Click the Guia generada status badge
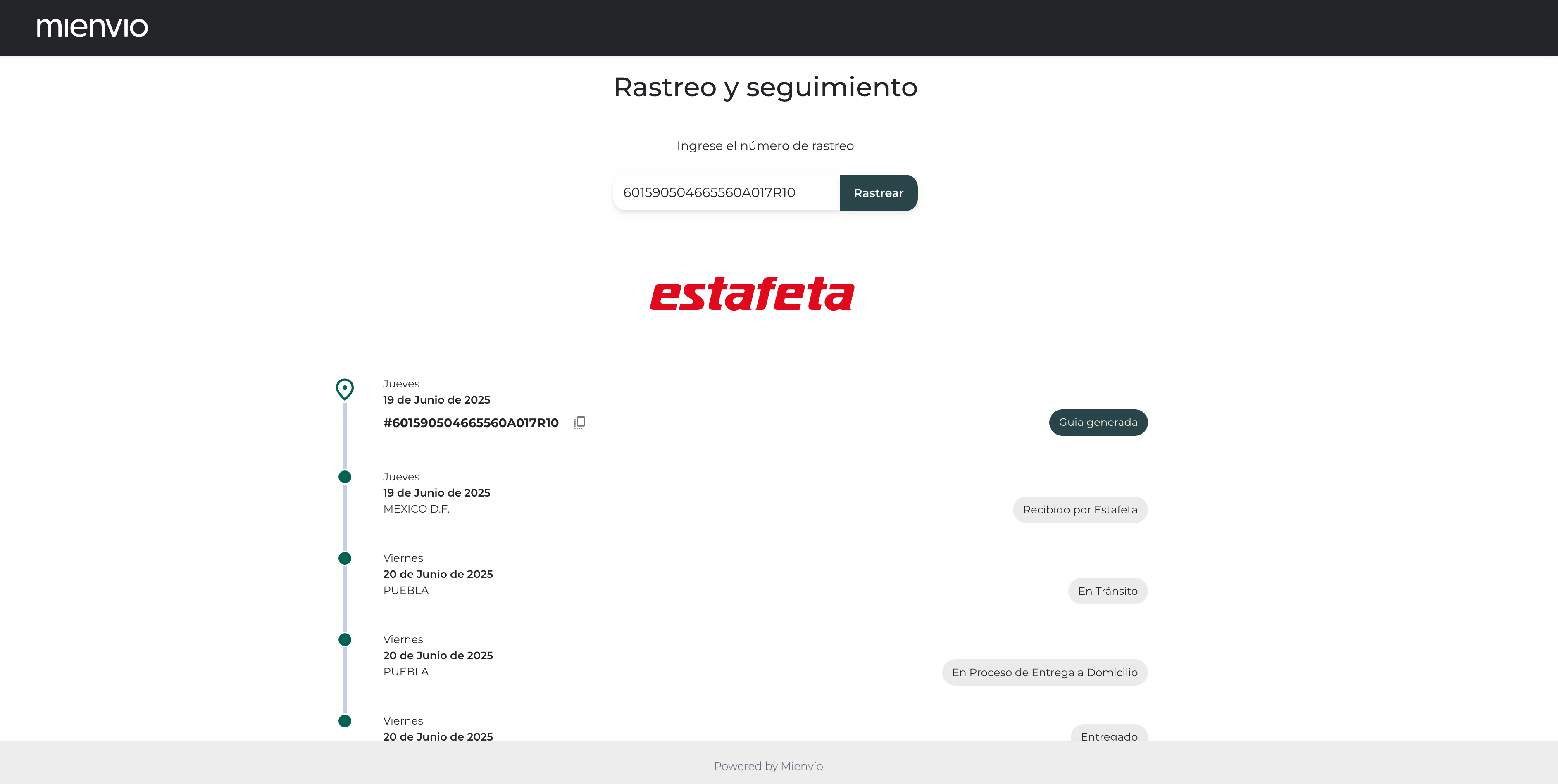 coord(1098,423)
